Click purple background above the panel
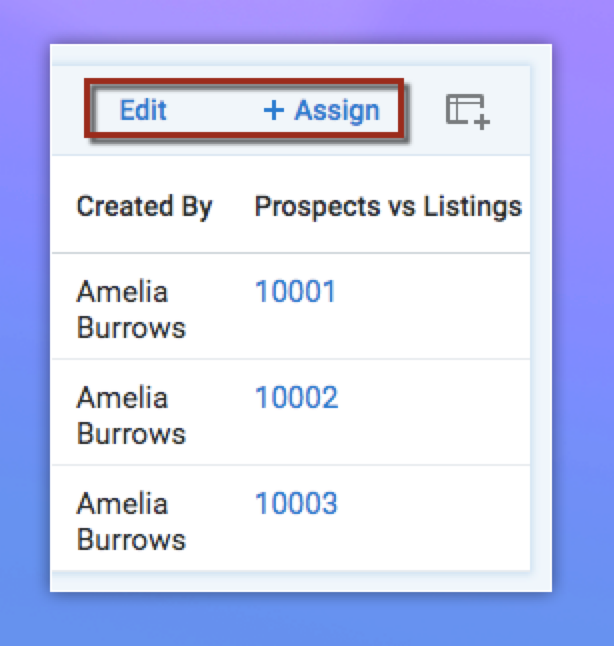The width and height of the screenshot is (614, 646). click(x=300, y=22)
